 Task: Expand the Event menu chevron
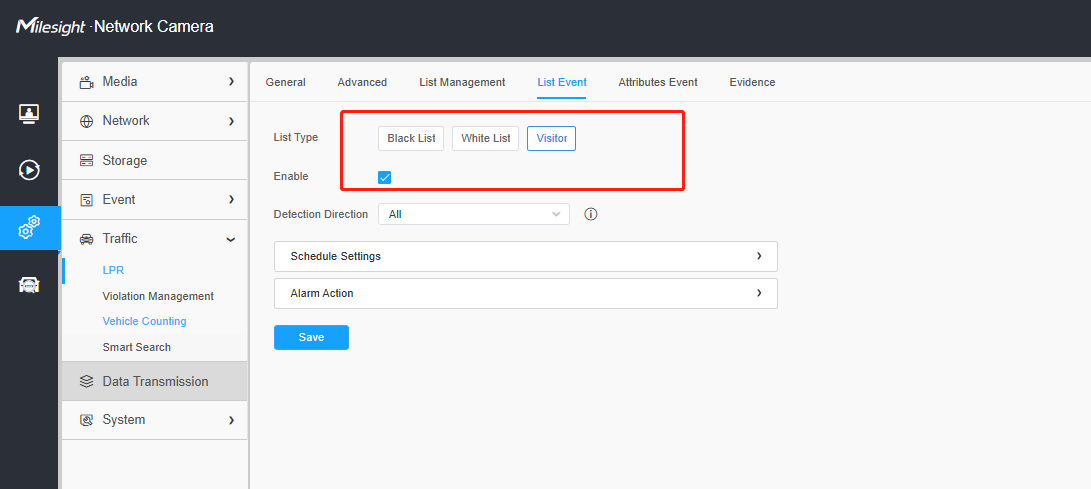tap(231, 200)
